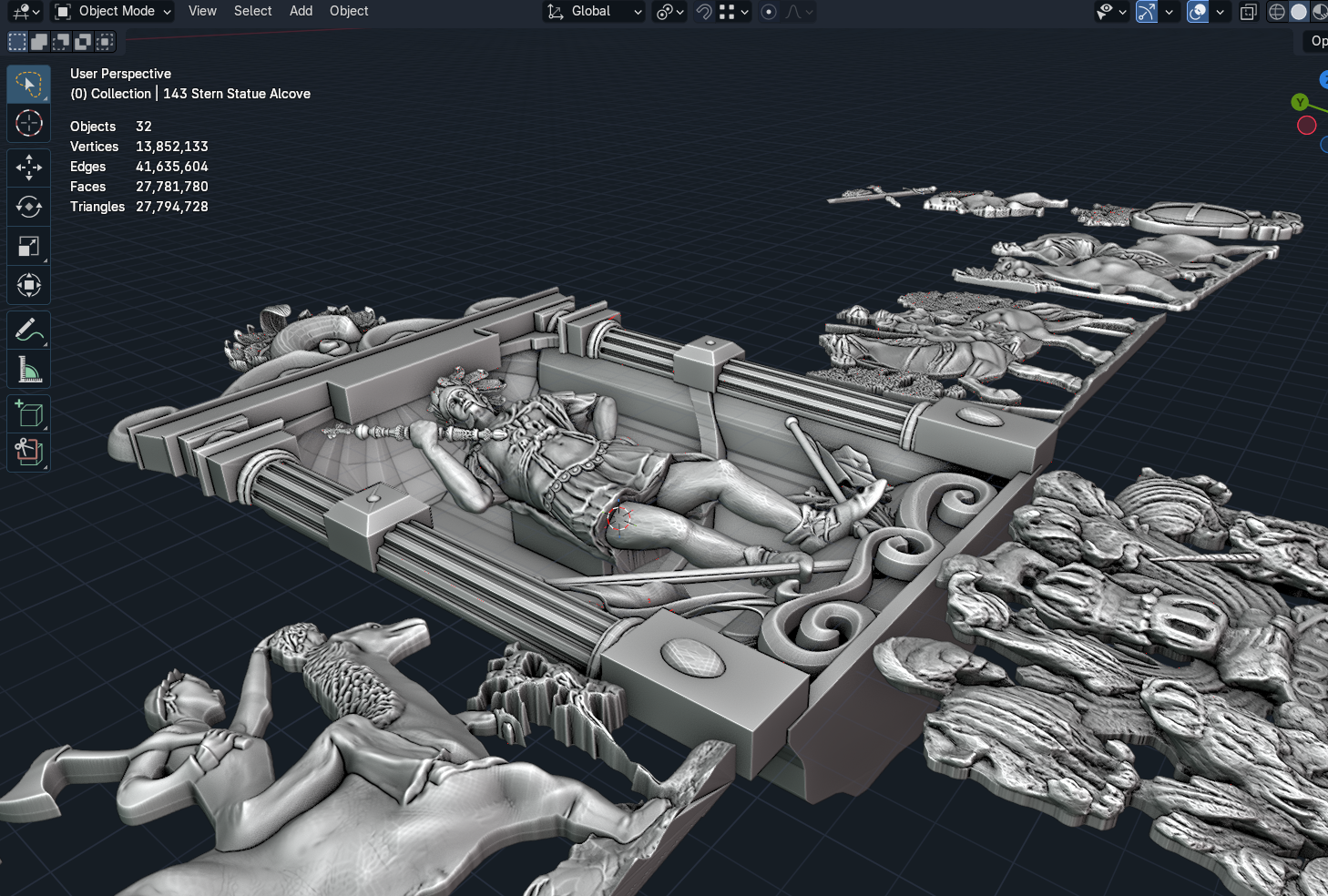Click the red X axis gizmo circle
The height and width of the screenshot is (896, 1328).
[x=1306, y=126]
